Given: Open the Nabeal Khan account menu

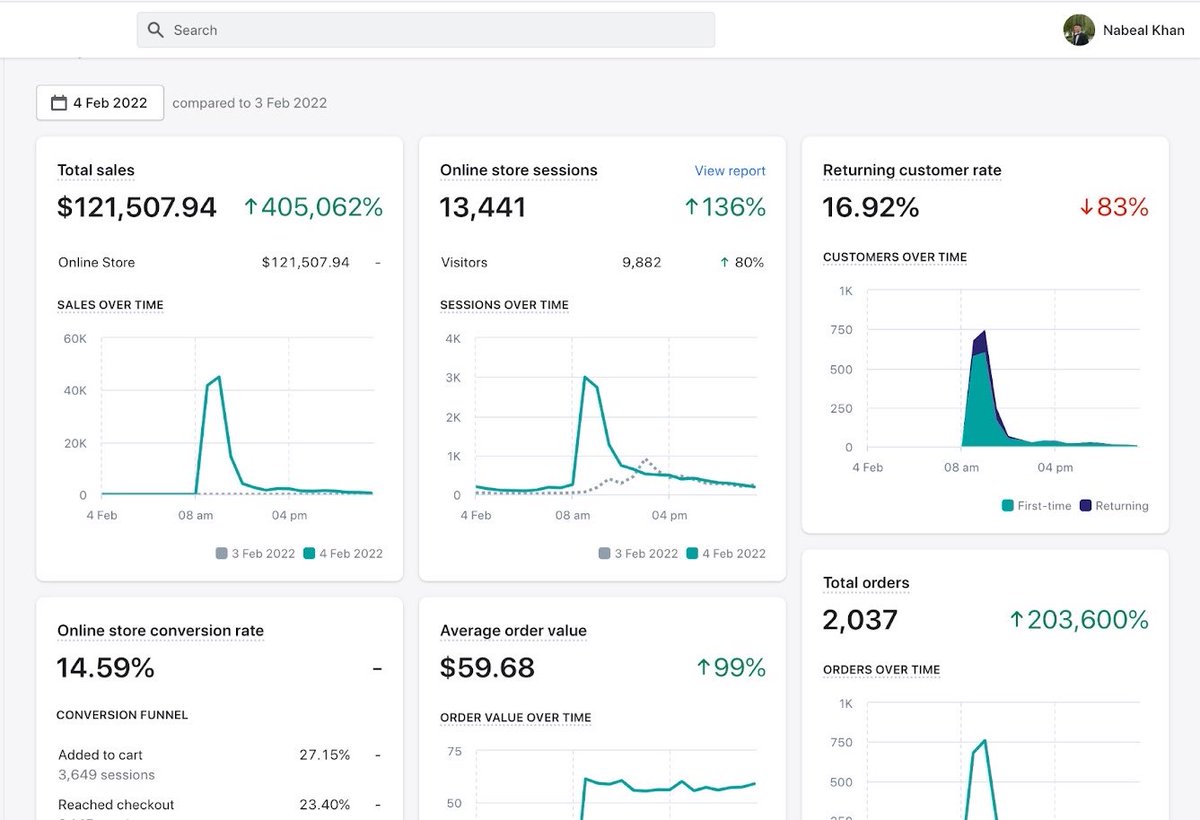Looking at the screenshot, I should (x=1124, y=30).
